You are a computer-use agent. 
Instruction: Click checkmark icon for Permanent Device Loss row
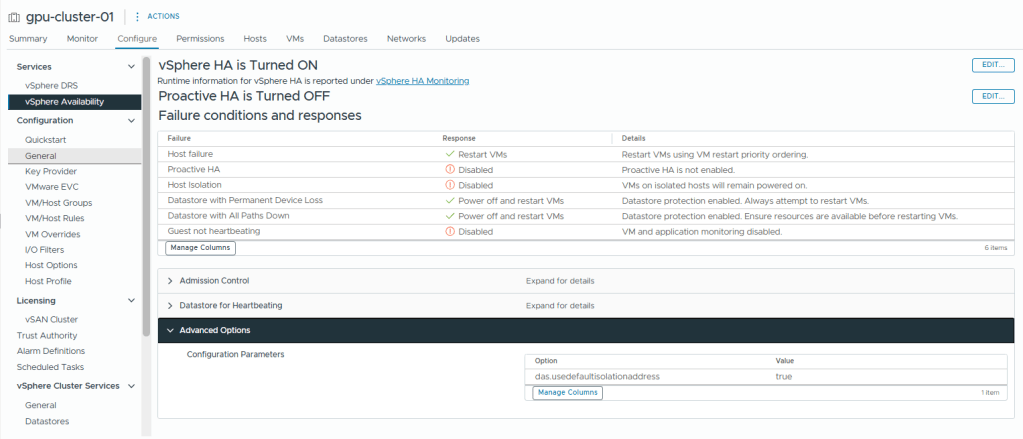pos(450,200)
